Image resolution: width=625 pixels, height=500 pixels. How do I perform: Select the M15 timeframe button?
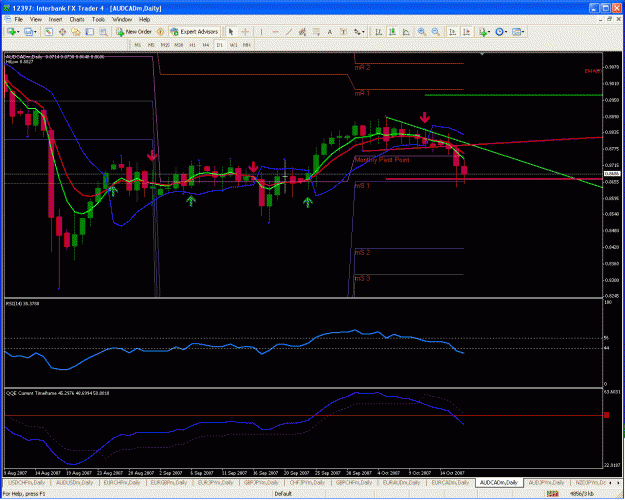coord(165,45)
